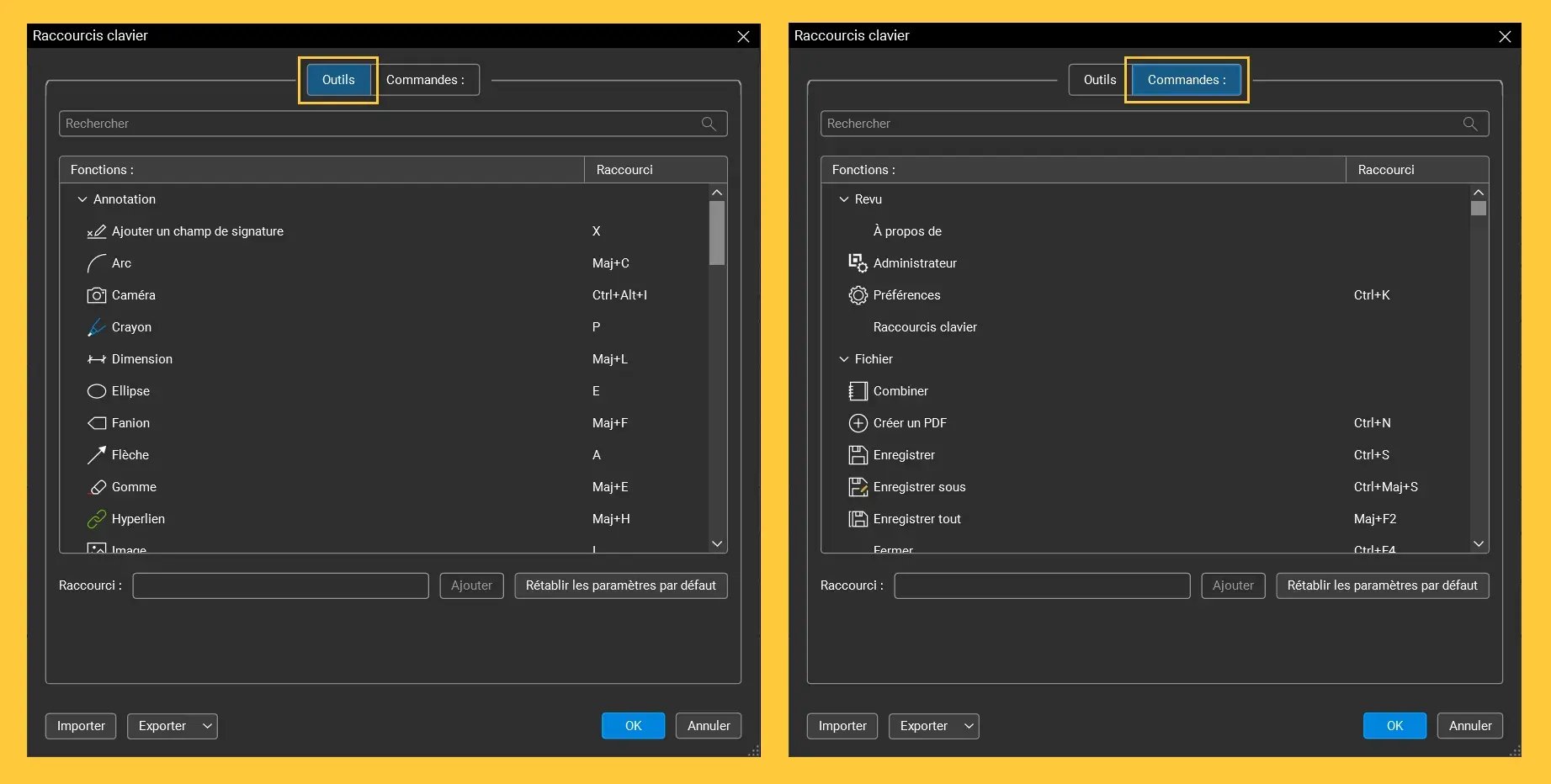
Task: Click the Importer button
Action: click(80, 726)
